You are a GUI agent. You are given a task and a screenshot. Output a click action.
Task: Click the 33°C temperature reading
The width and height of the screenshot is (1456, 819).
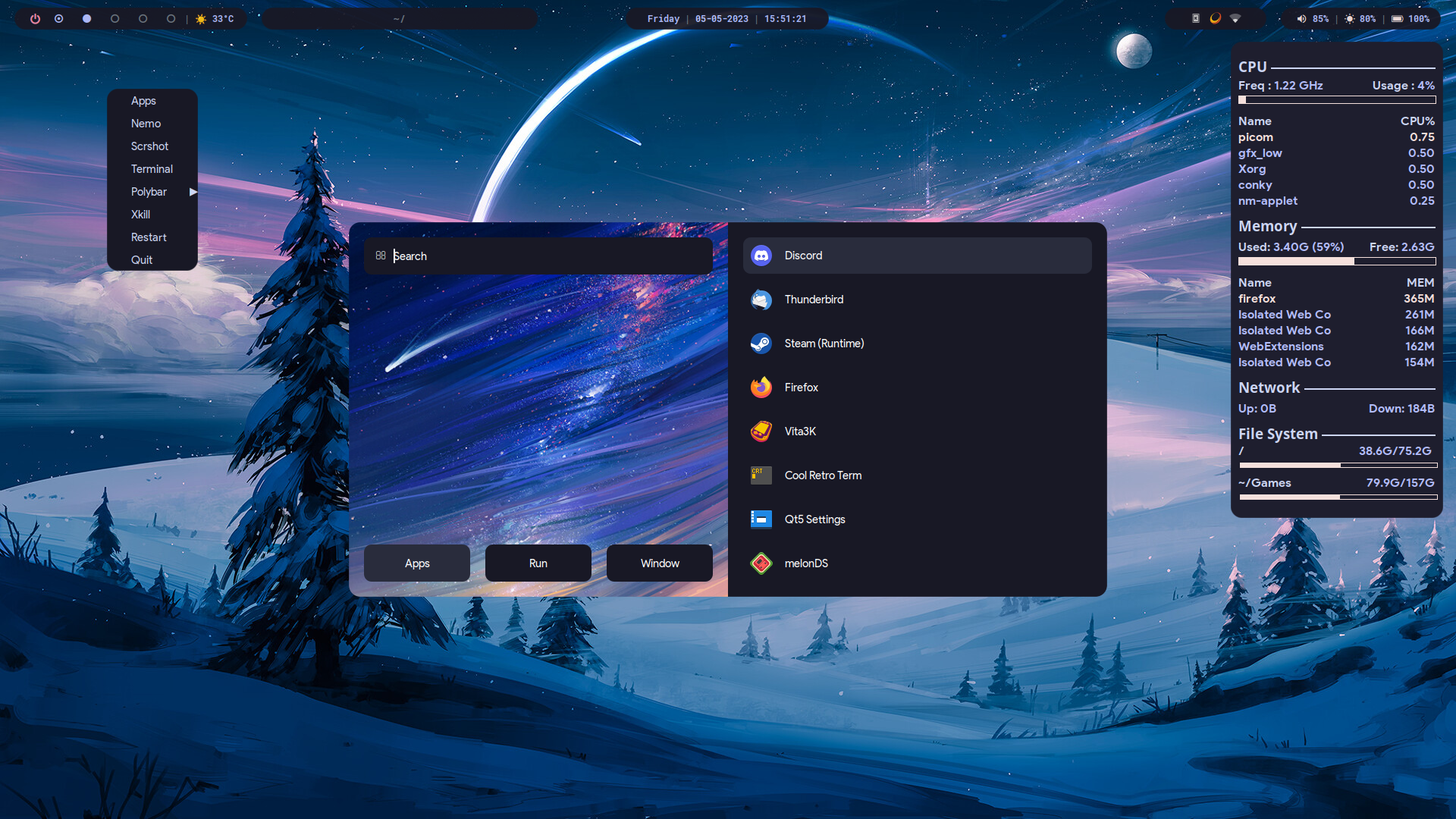point(223,19)
